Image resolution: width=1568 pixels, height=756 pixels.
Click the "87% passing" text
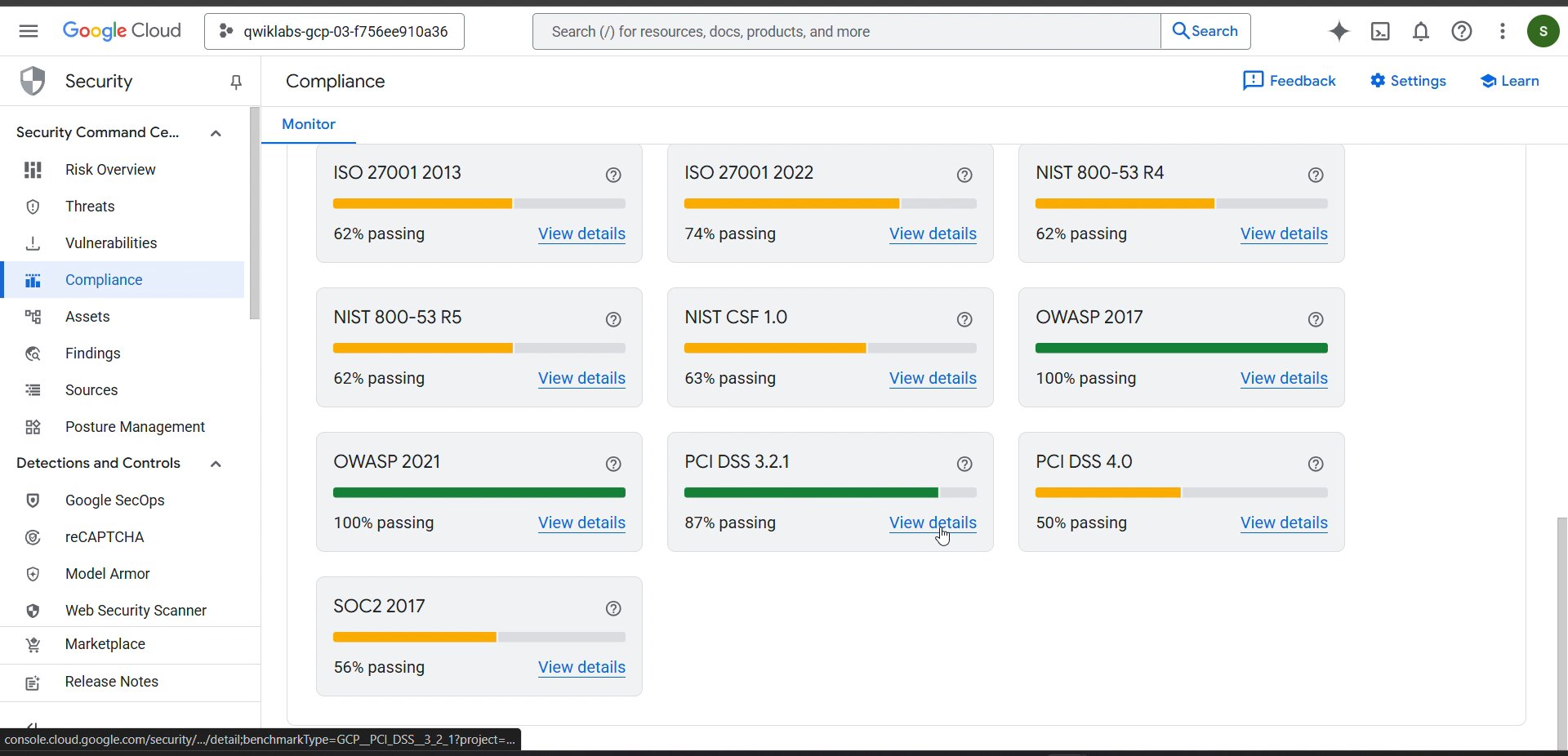pyautogui.click(x=730, y=523)
